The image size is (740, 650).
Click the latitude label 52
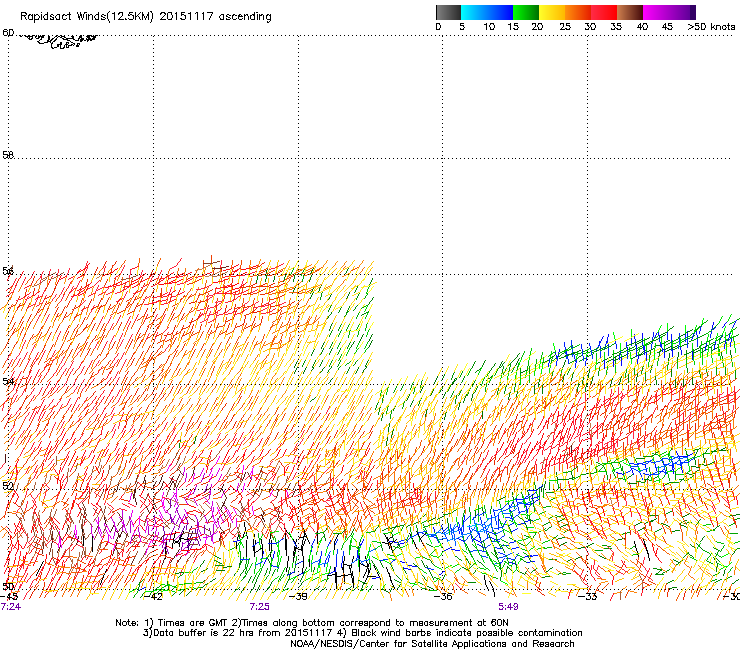tap(8, 486)
